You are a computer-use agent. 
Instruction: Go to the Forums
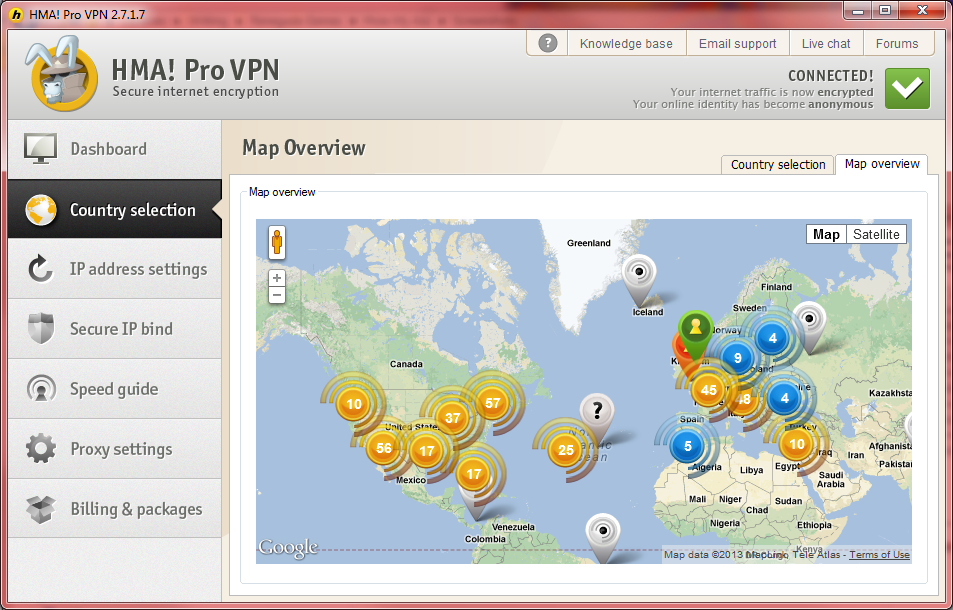[896, 44]
